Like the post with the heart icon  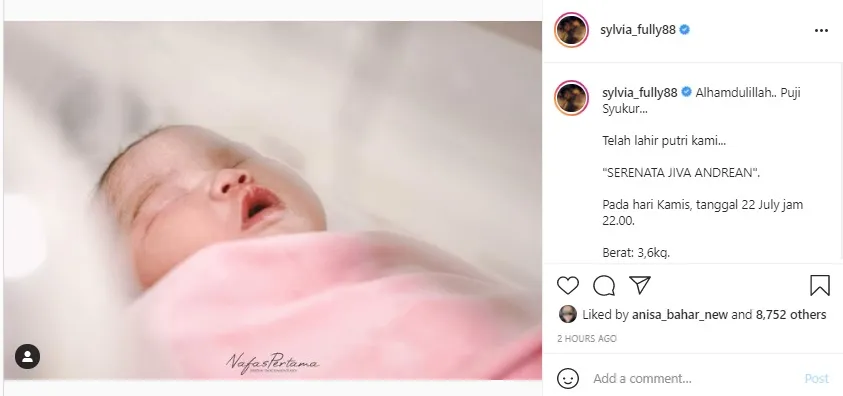tap(567, 285)
